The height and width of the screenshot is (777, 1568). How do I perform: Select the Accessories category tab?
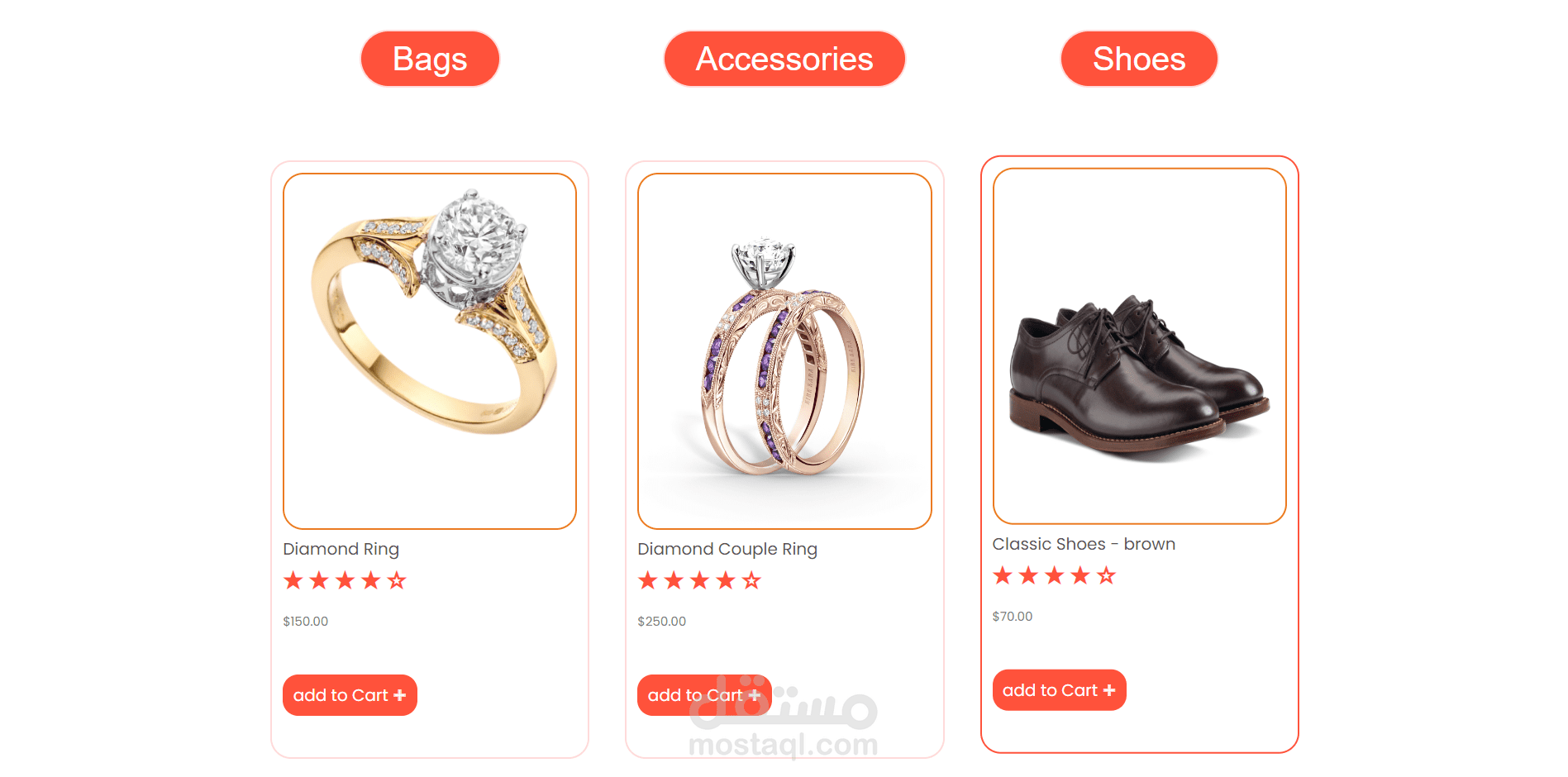pyautogui.click(x=784, y=59)
